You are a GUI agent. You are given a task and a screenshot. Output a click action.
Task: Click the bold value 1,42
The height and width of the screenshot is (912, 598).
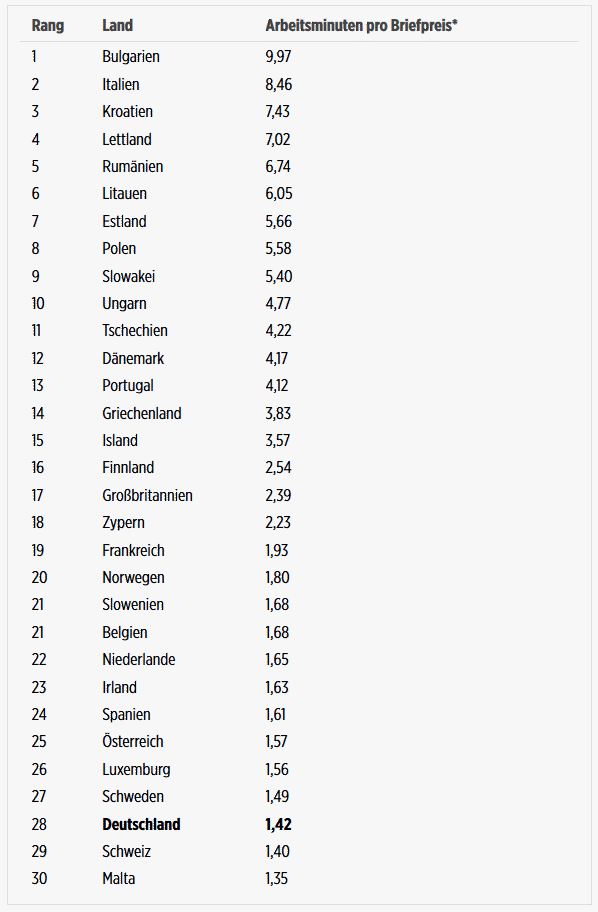279,825
